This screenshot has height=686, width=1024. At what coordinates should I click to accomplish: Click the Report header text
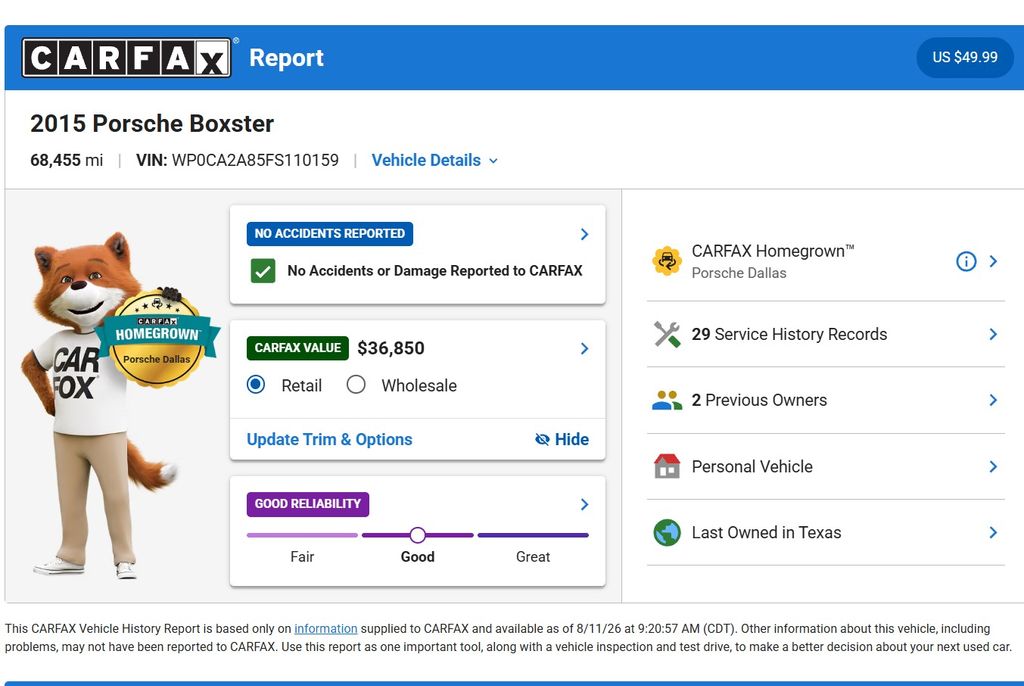coord(286,57)
